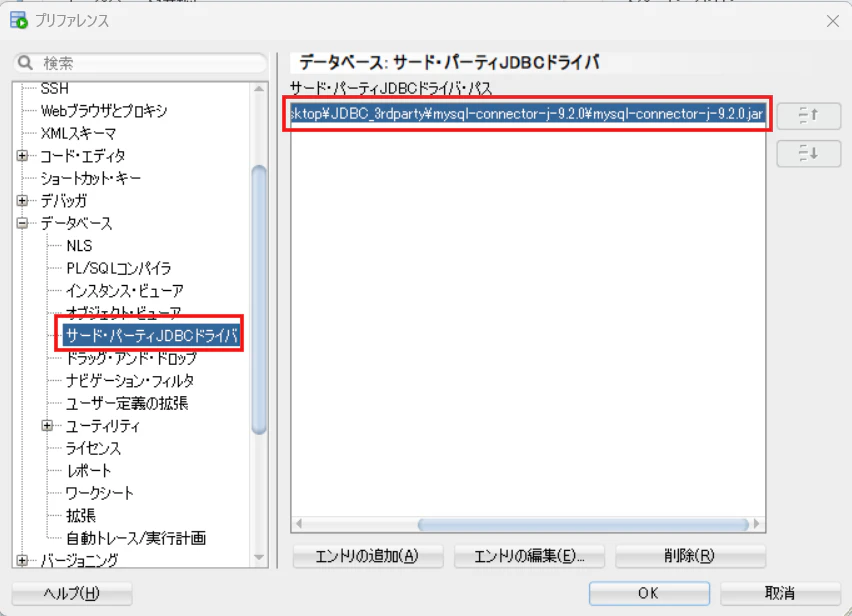Select ライセンス in the tree
Image resolution: width=852 pixels, height=616 pixels.
[x=93, y=448]
